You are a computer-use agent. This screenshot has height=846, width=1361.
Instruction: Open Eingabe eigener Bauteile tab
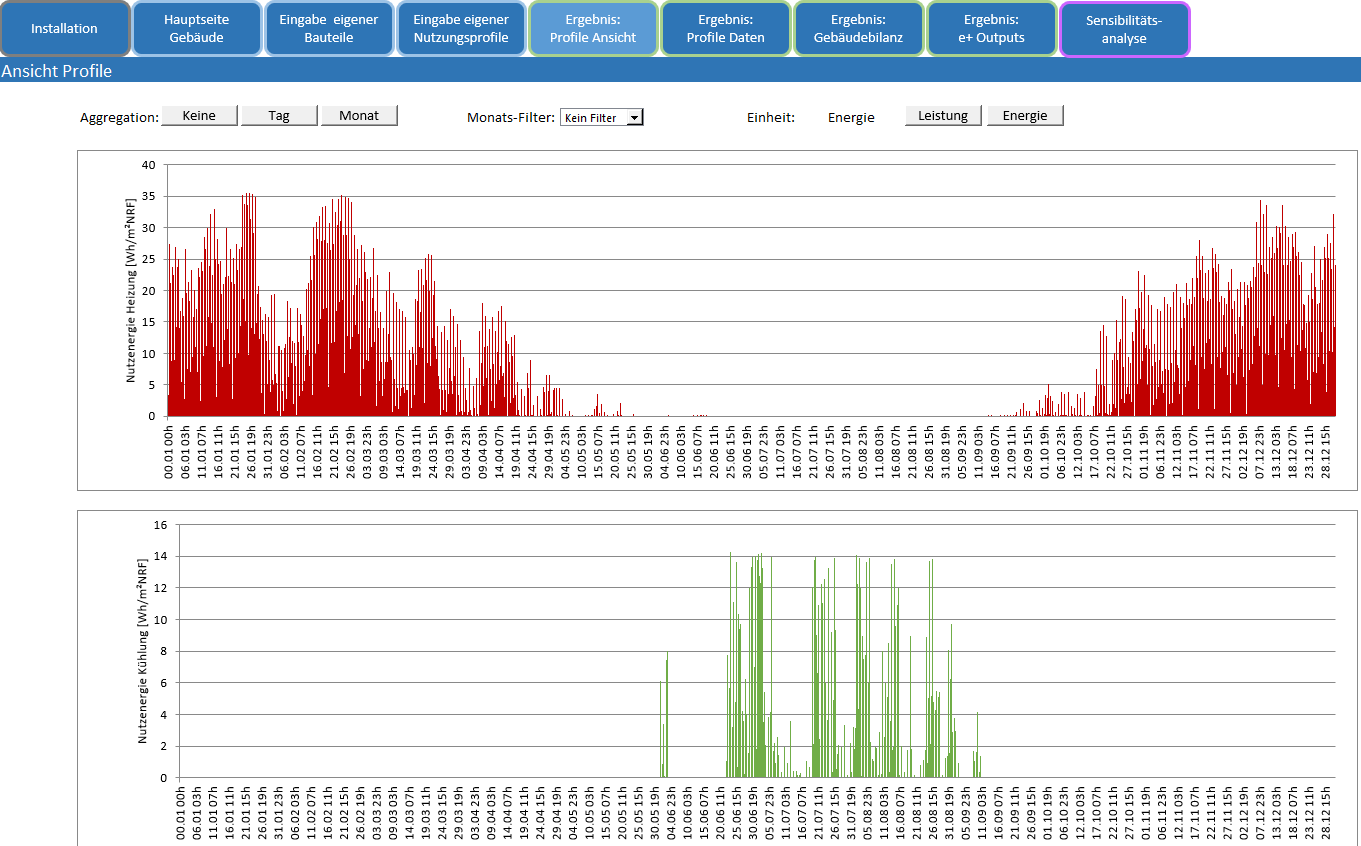click(x=329, y=29)
